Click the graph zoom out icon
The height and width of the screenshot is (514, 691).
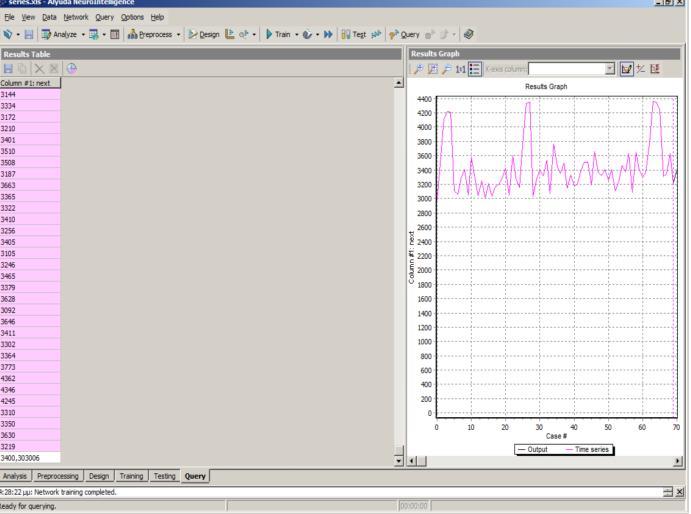pyautogui.click(x=447, y=69)
